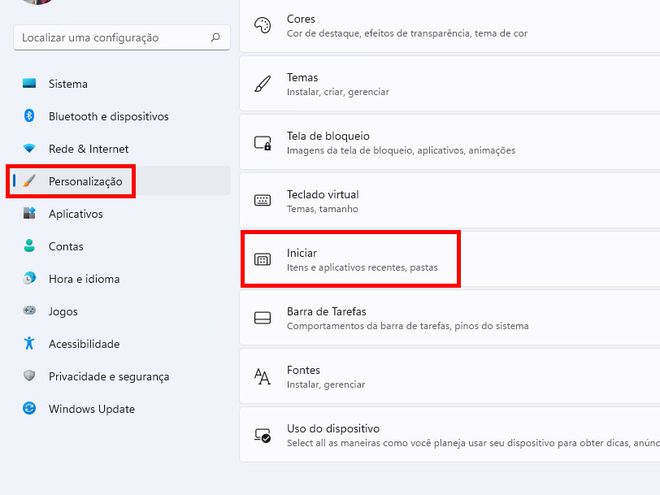This screenshot has height=495, width=660.
Task: Open the Fontes settings card
Action: tap(450, 377)
